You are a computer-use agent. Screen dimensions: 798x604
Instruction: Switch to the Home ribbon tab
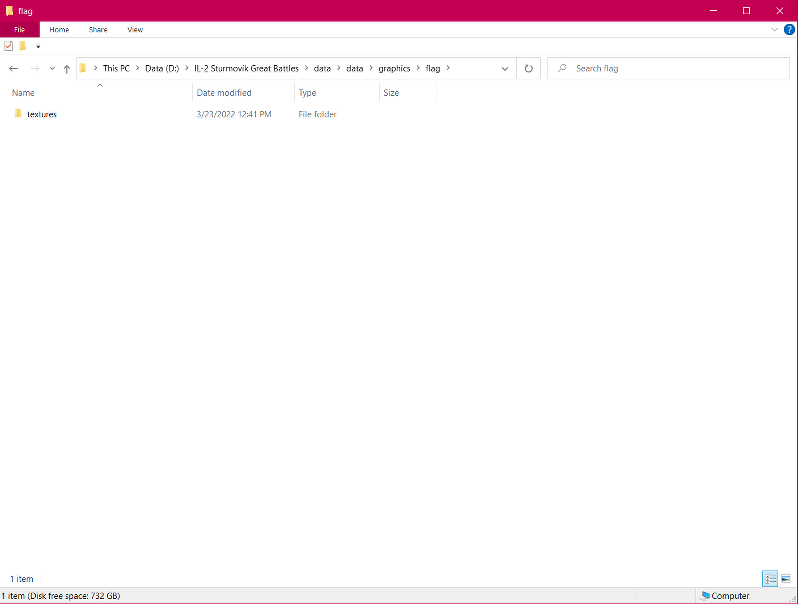pyautogui.click(x=60, y=30)
